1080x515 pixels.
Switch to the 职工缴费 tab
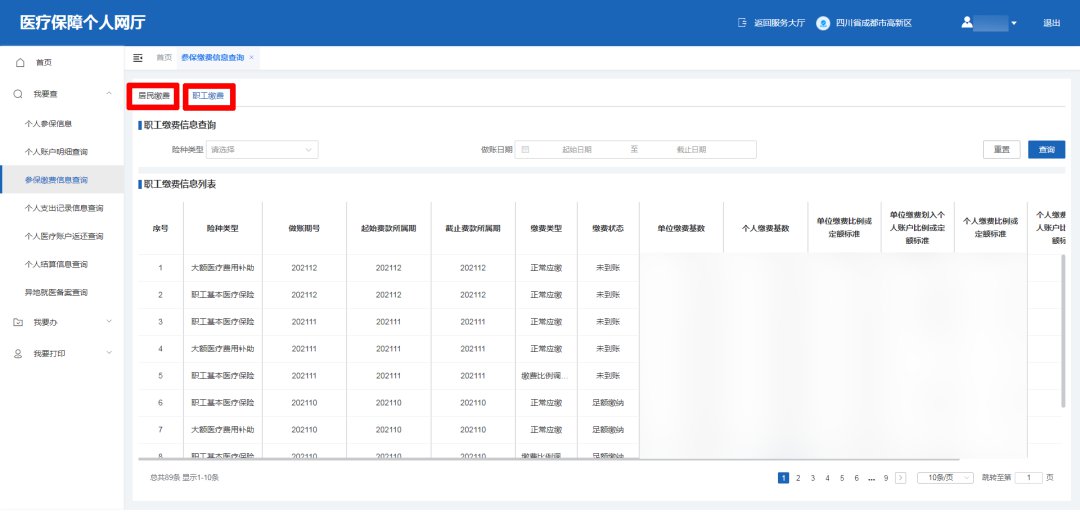click(x=208, y=96)
